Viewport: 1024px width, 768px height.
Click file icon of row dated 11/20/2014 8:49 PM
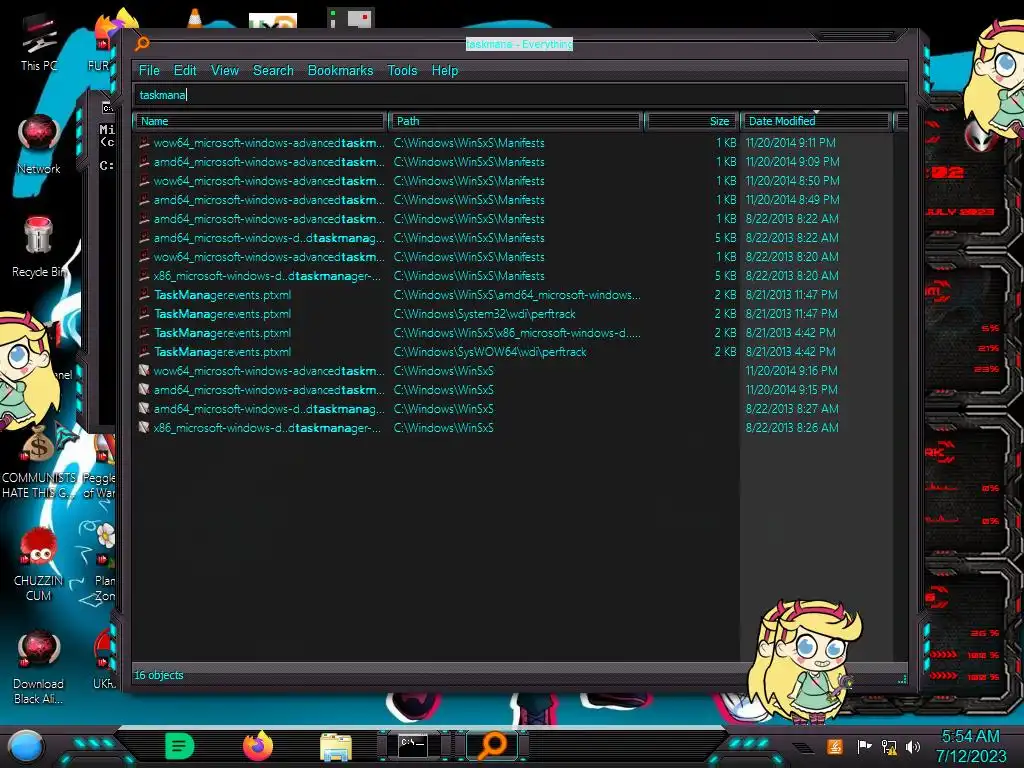click(144, 199)
